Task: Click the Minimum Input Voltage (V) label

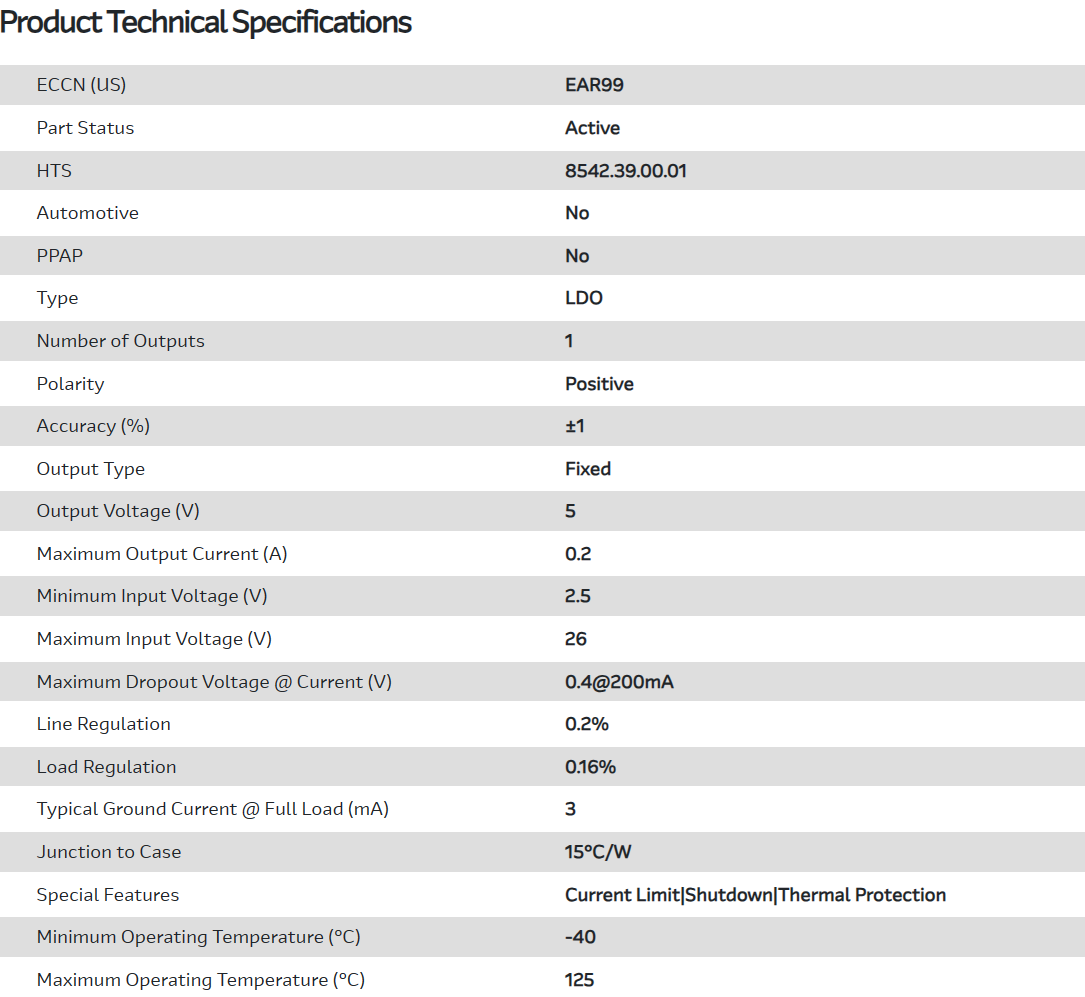Action: click(152, 596)
